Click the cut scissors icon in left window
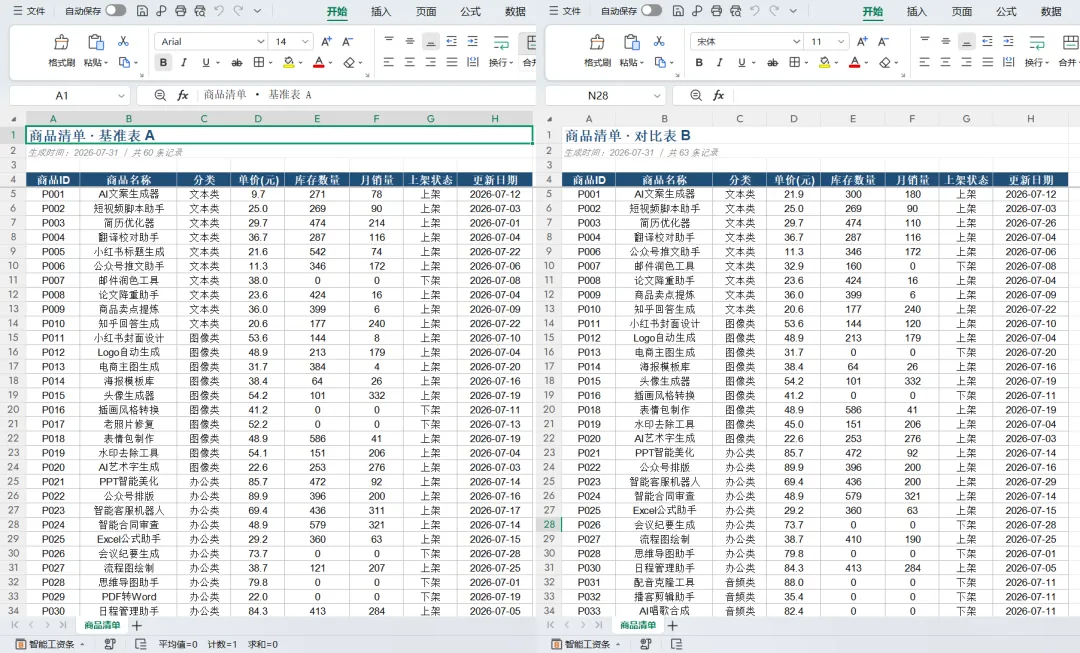Image resolution: width=1080 pixels, height=653 pixels. tap(123, 41)
